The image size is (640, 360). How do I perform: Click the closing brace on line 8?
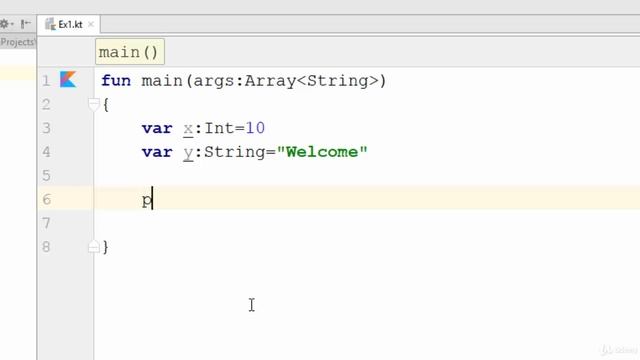pos(106,247)
